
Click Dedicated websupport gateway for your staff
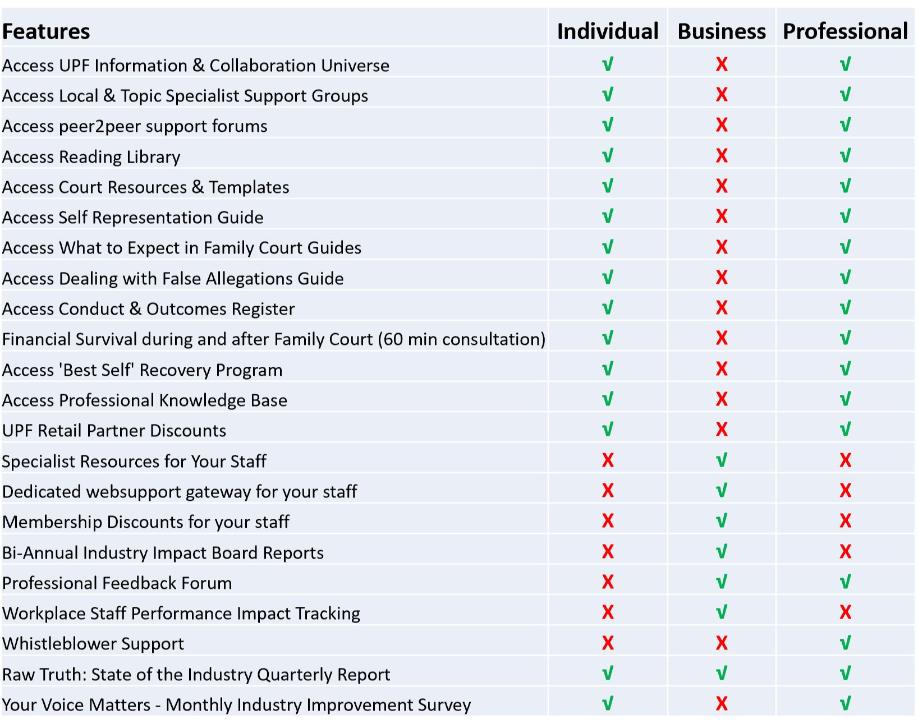click(179, 492)
